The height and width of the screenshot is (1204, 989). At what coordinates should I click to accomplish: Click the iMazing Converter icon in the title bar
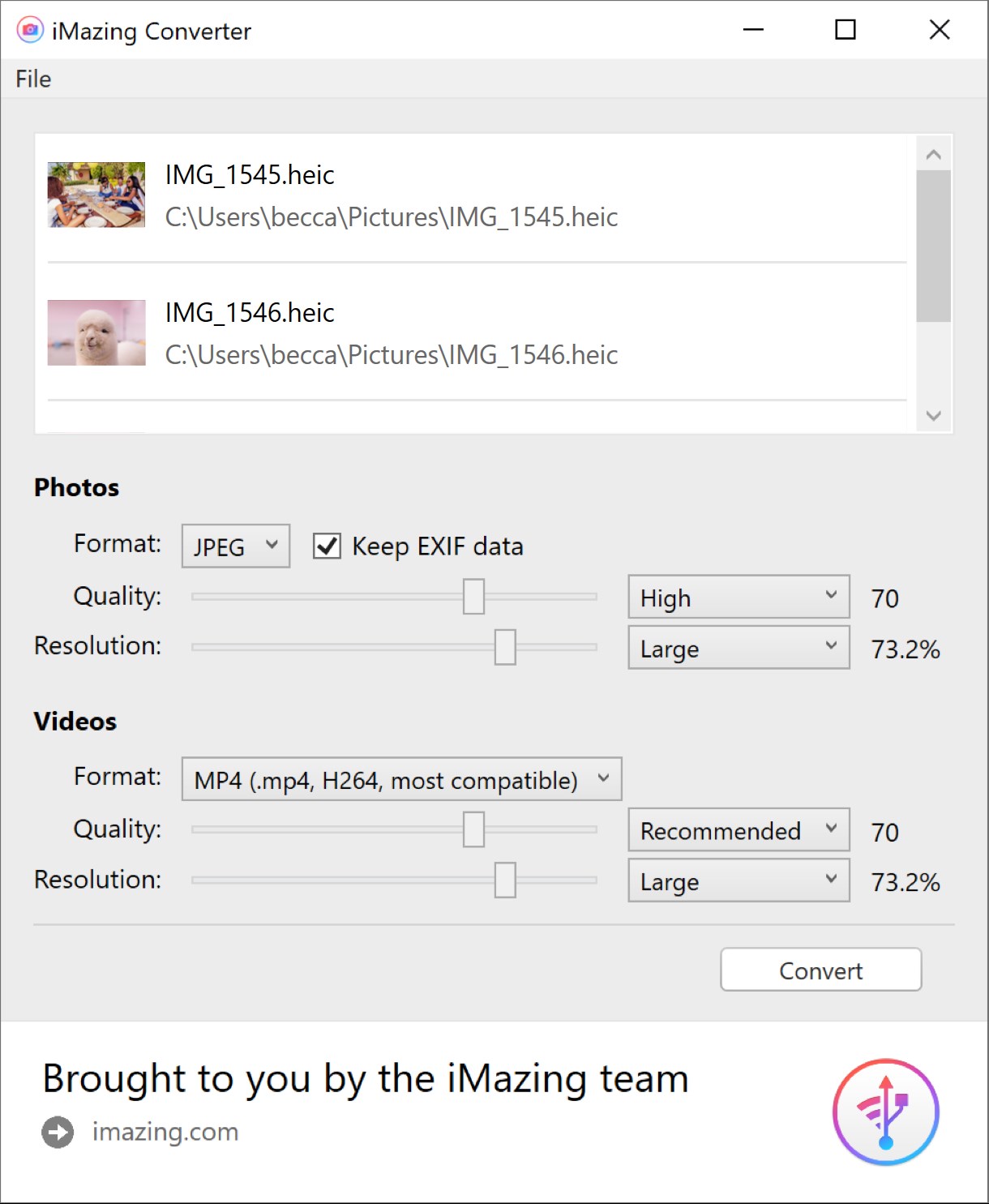point(29,29)
